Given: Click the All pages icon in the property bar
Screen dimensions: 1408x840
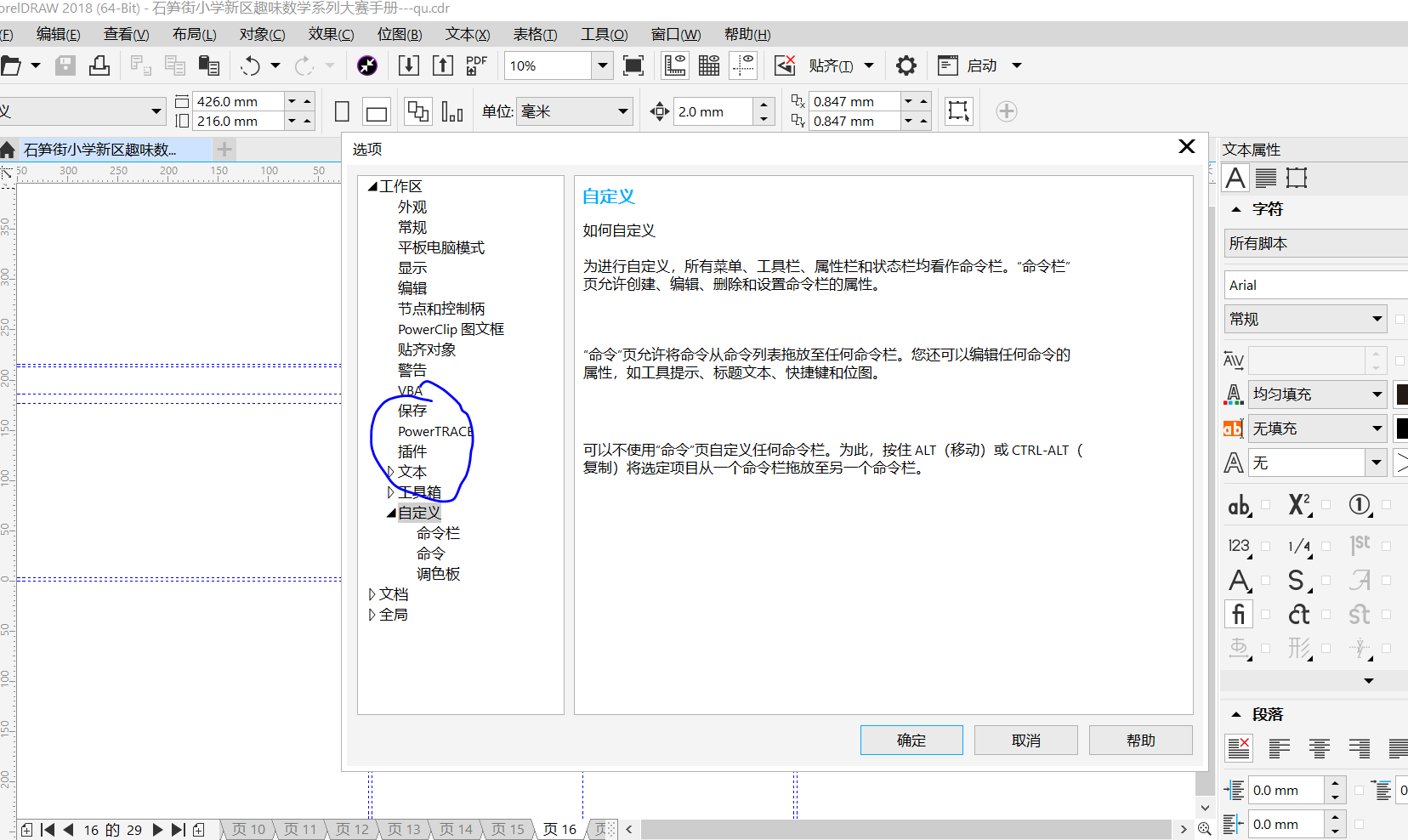Looking at the screenshot, I should click(417, 111).
